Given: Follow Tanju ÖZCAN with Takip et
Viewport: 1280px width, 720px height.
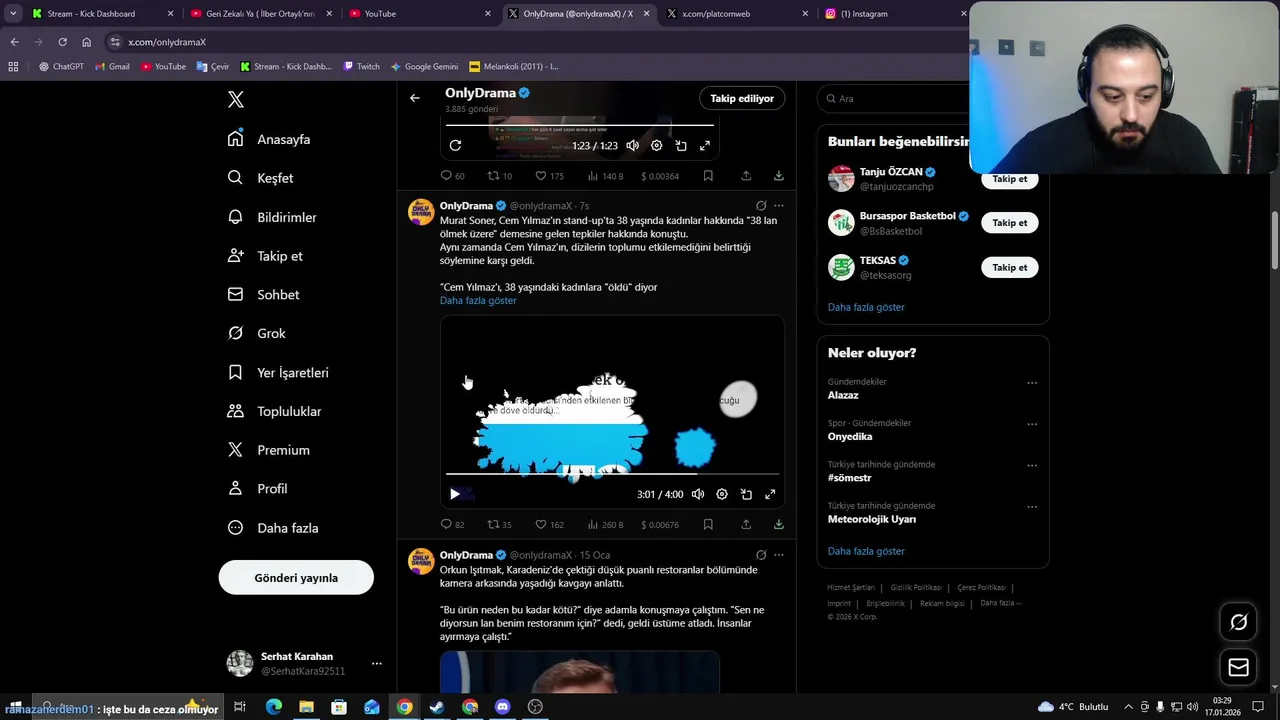Looking at the screenshot, I should 1009,179.
